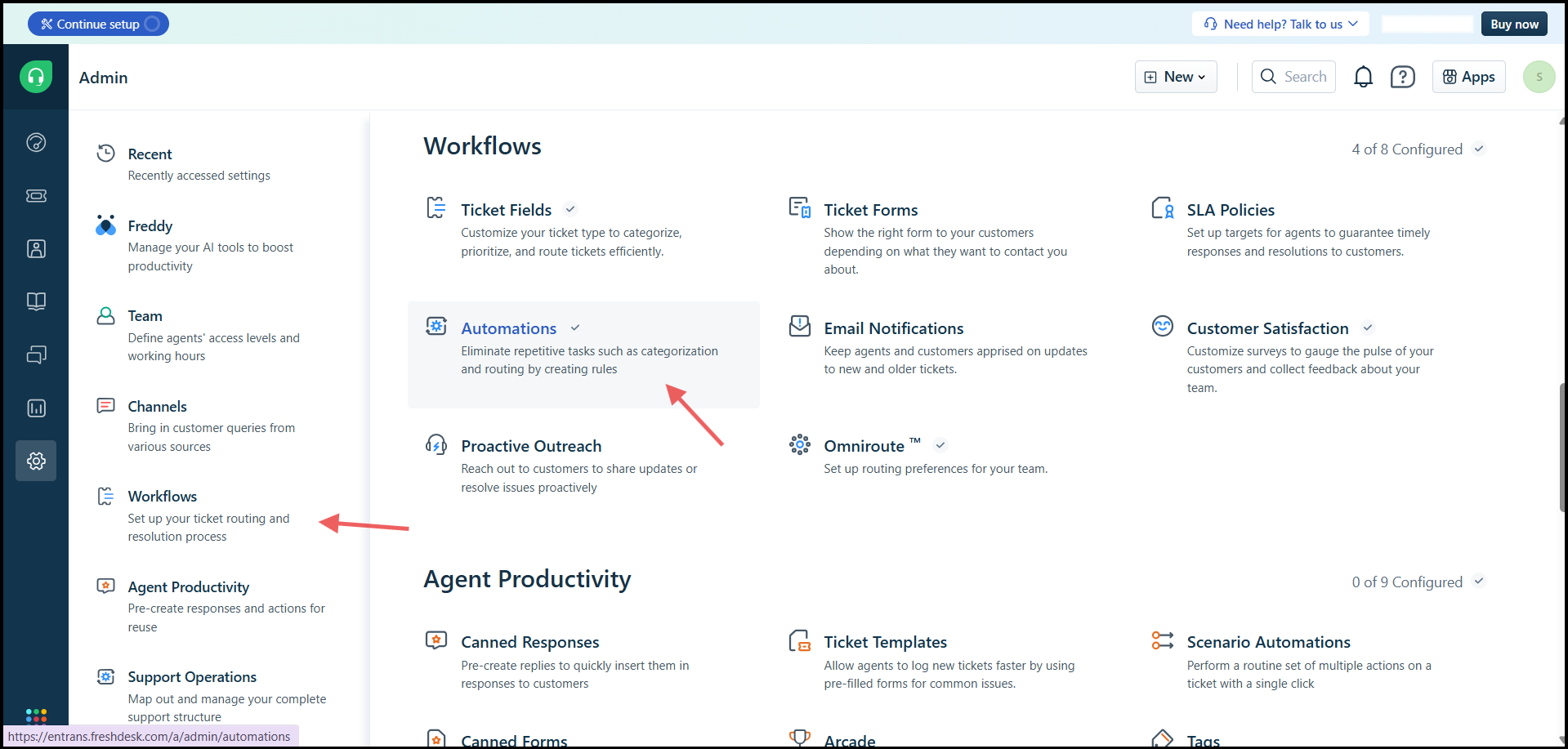Toggle Agent Productivity 0 of 9 Configured chevron
1568x749 pixels.
(x=1478, y=582)
